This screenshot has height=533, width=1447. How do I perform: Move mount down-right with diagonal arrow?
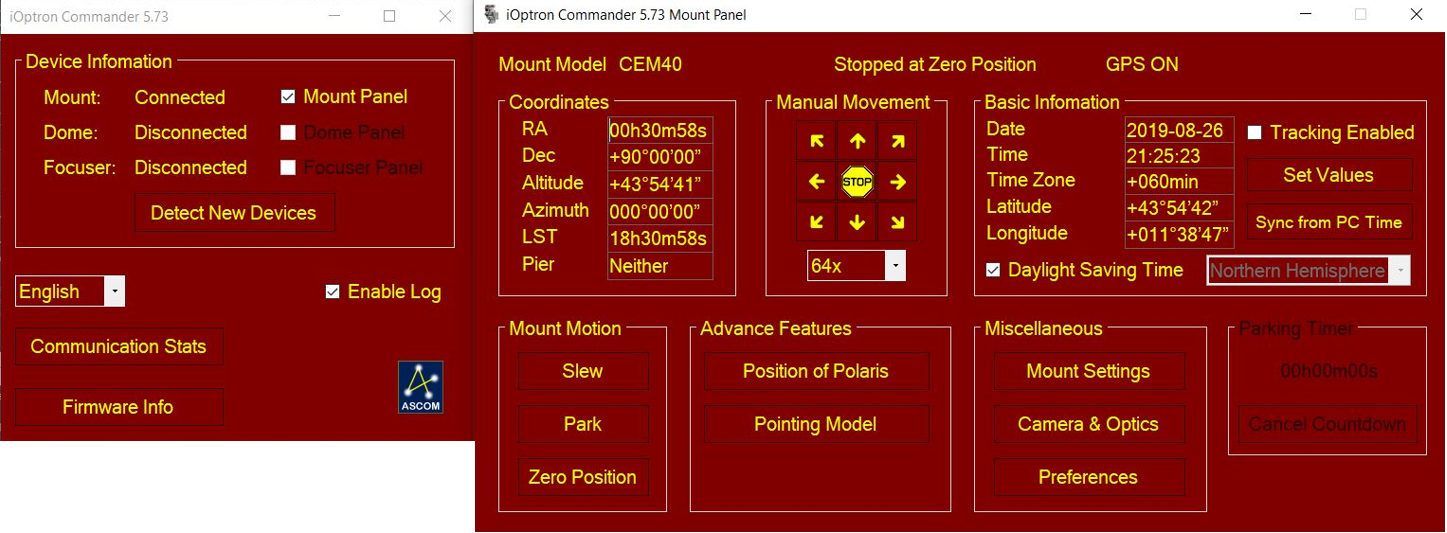point(897,222)
